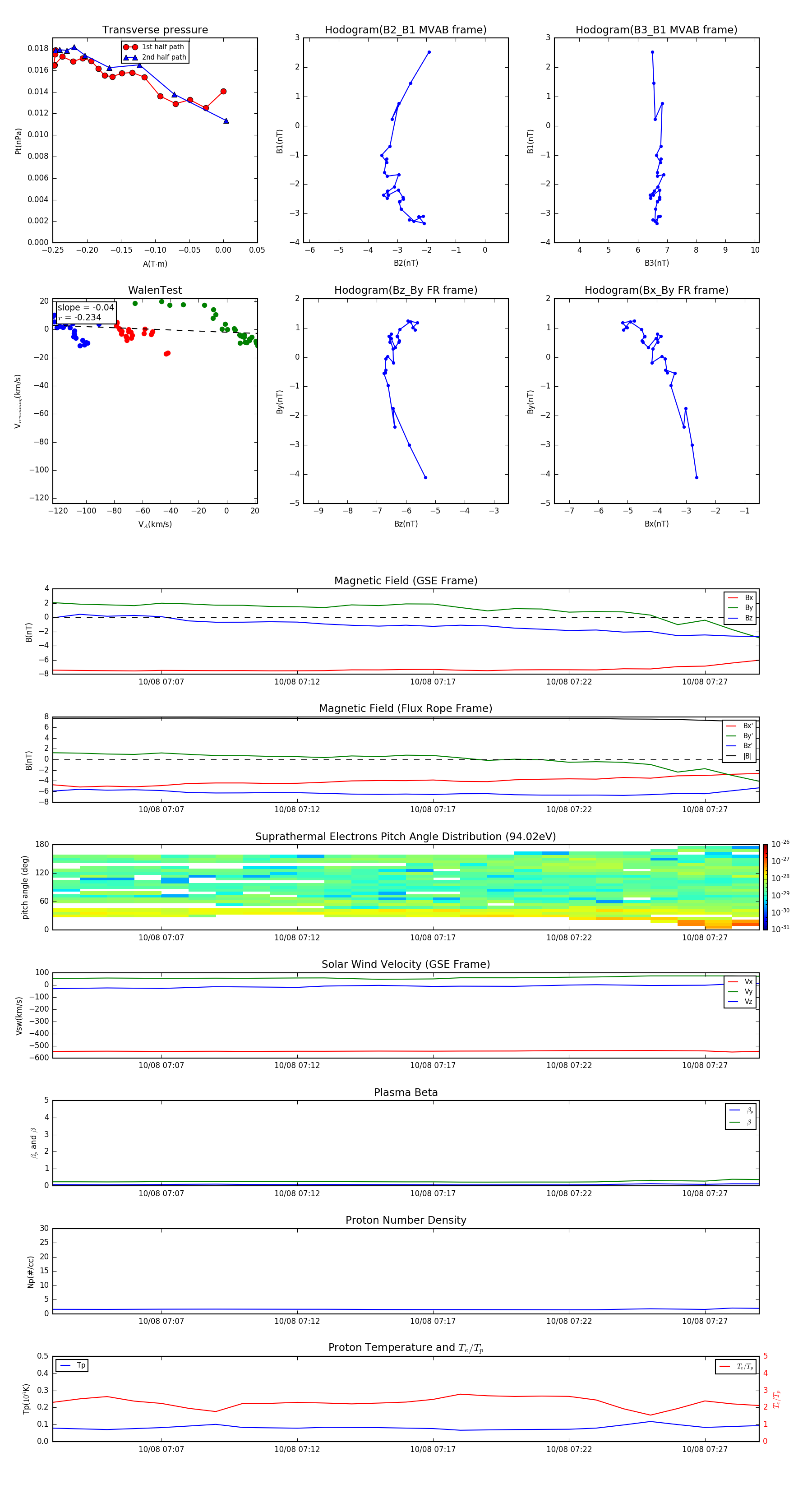Screen dimensions: 812x1489
Task: Select the Bx' legend entry
Action: tap(740, 726)
